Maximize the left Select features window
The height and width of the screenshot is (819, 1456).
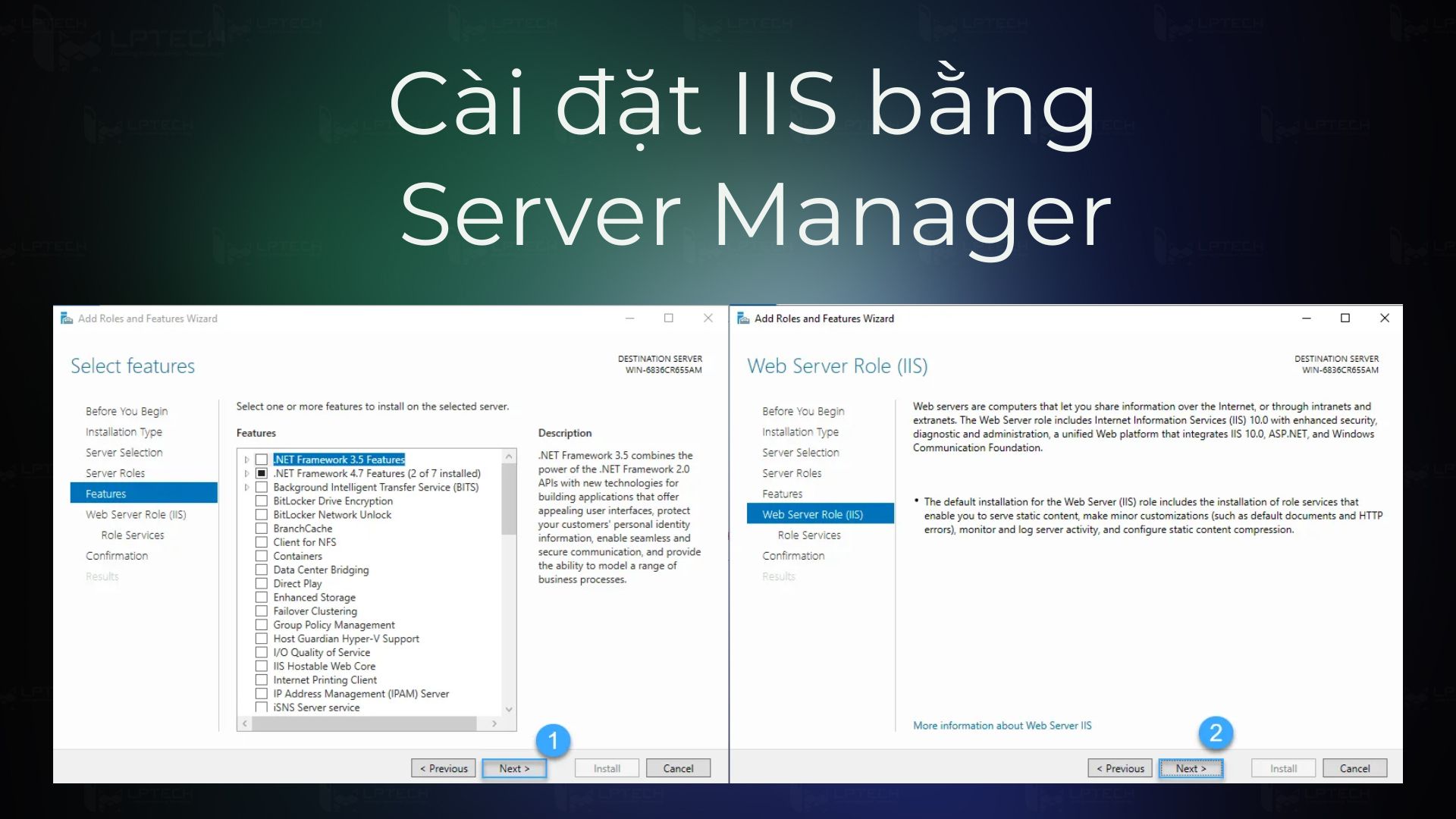pyautogui.click(x=669, y=318)
